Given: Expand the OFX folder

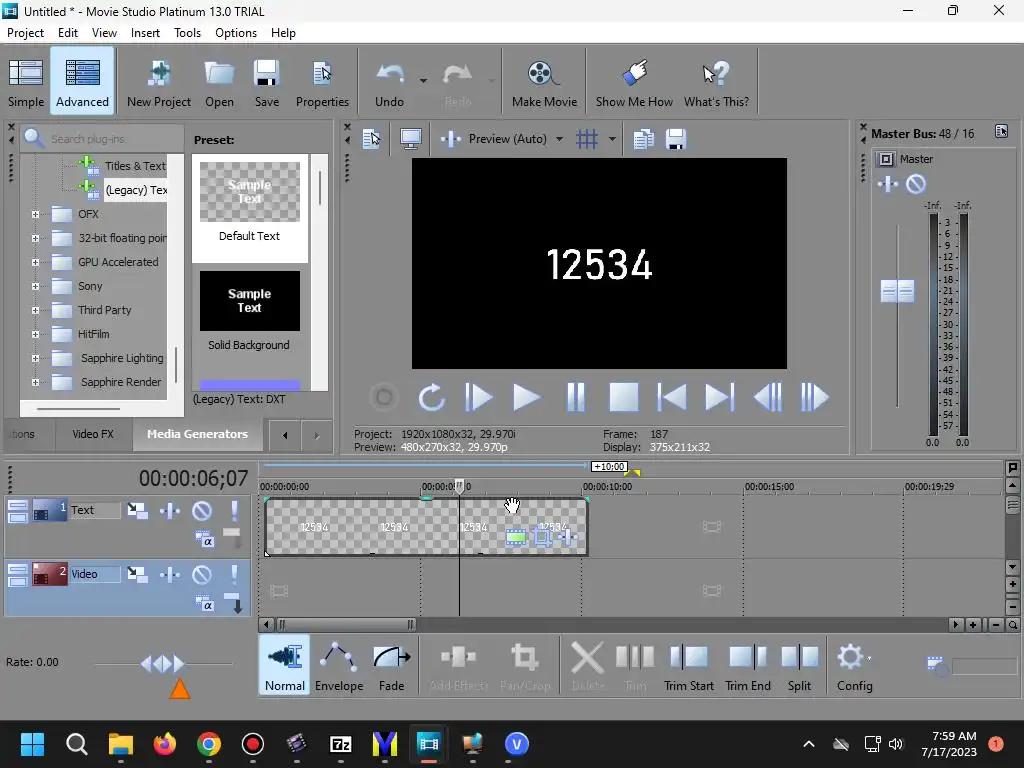Looking at the screenshot, I should coord(35,214).
